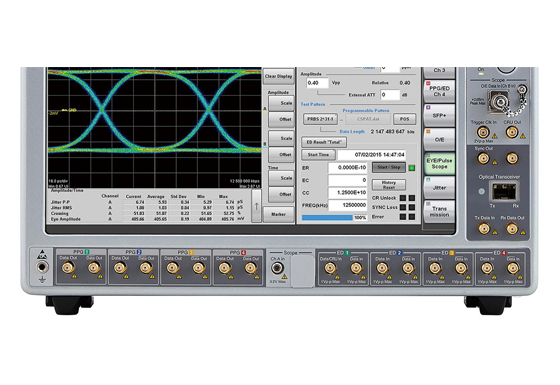Open the PRBS 2^31-1 test pattern selector
Screen dimensions: 560x385
tap(320, 119)
